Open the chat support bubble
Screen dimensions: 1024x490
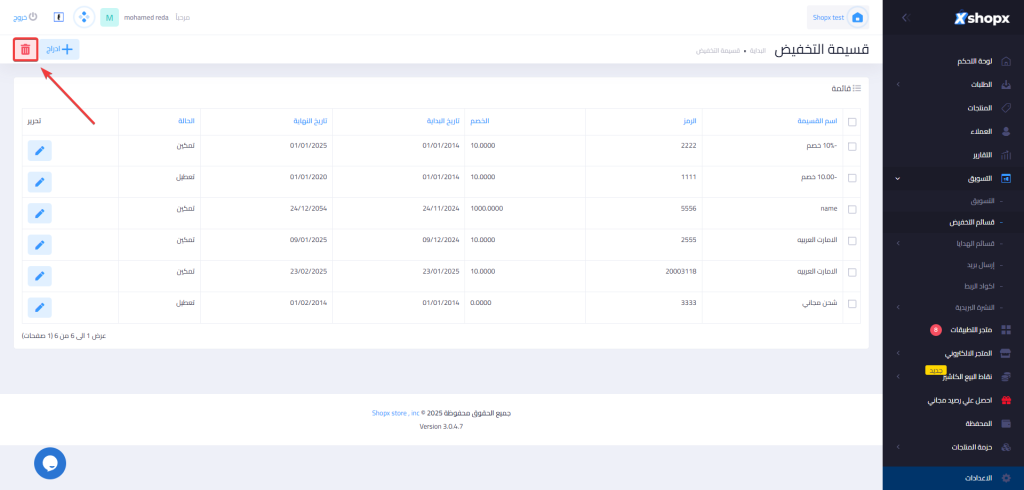tap(50, 462)
